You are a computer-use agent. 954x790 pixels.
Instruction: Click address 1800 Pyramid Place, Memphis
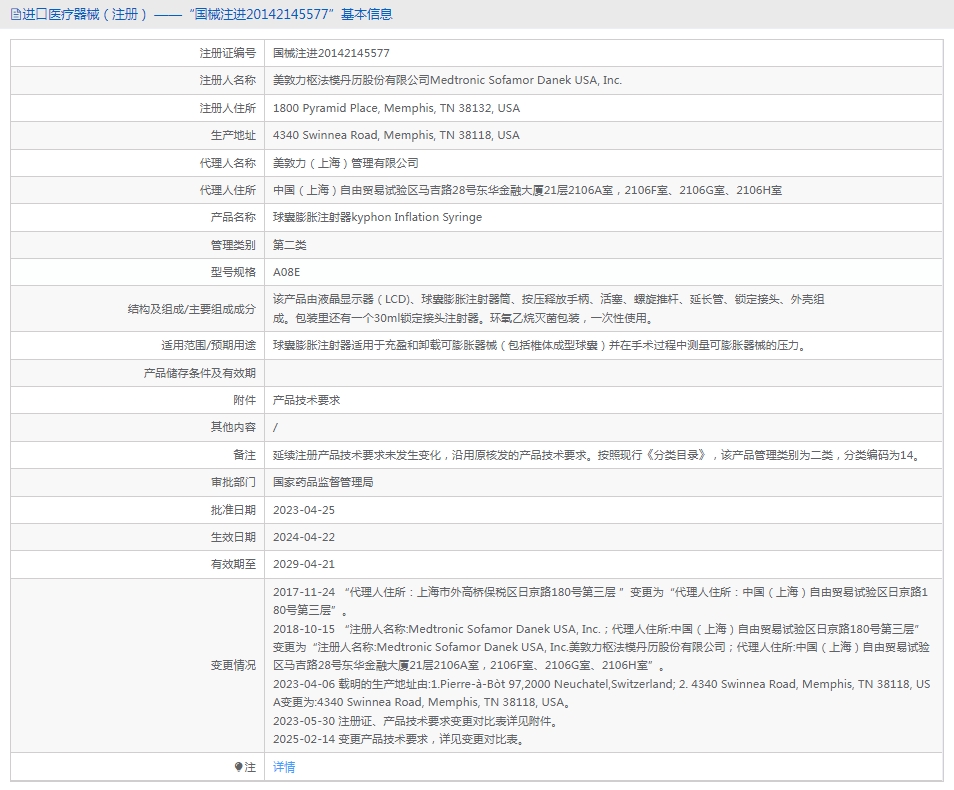(x=396, y=108)
